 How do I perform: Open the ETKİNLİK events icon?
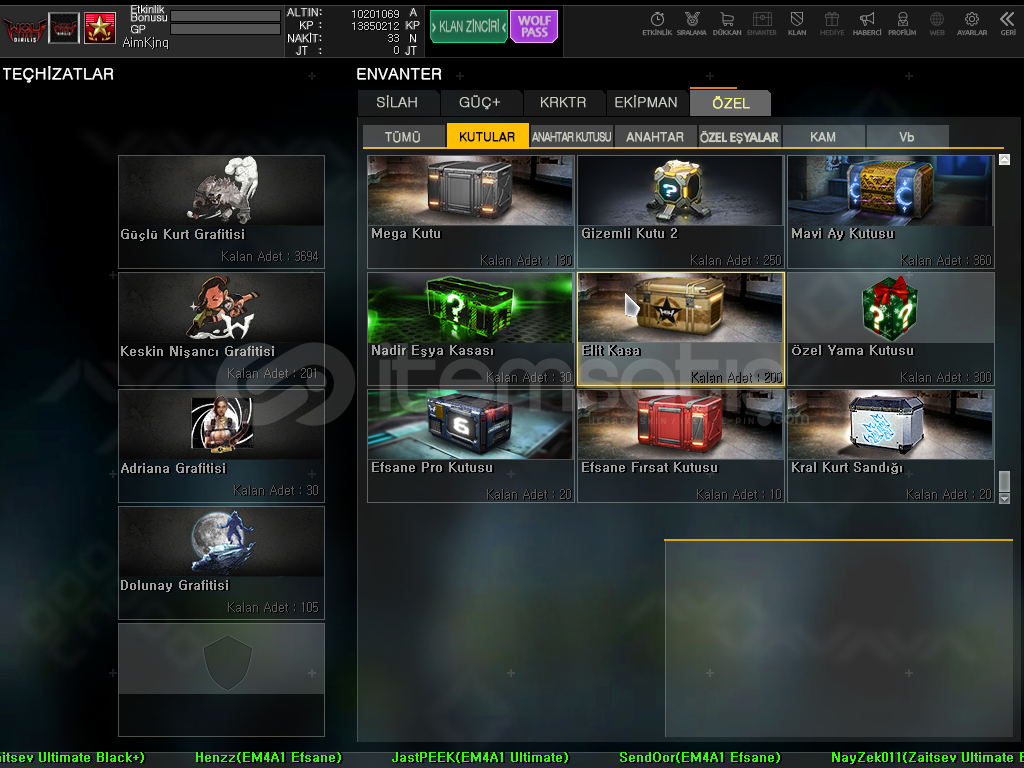pos(657,24)
